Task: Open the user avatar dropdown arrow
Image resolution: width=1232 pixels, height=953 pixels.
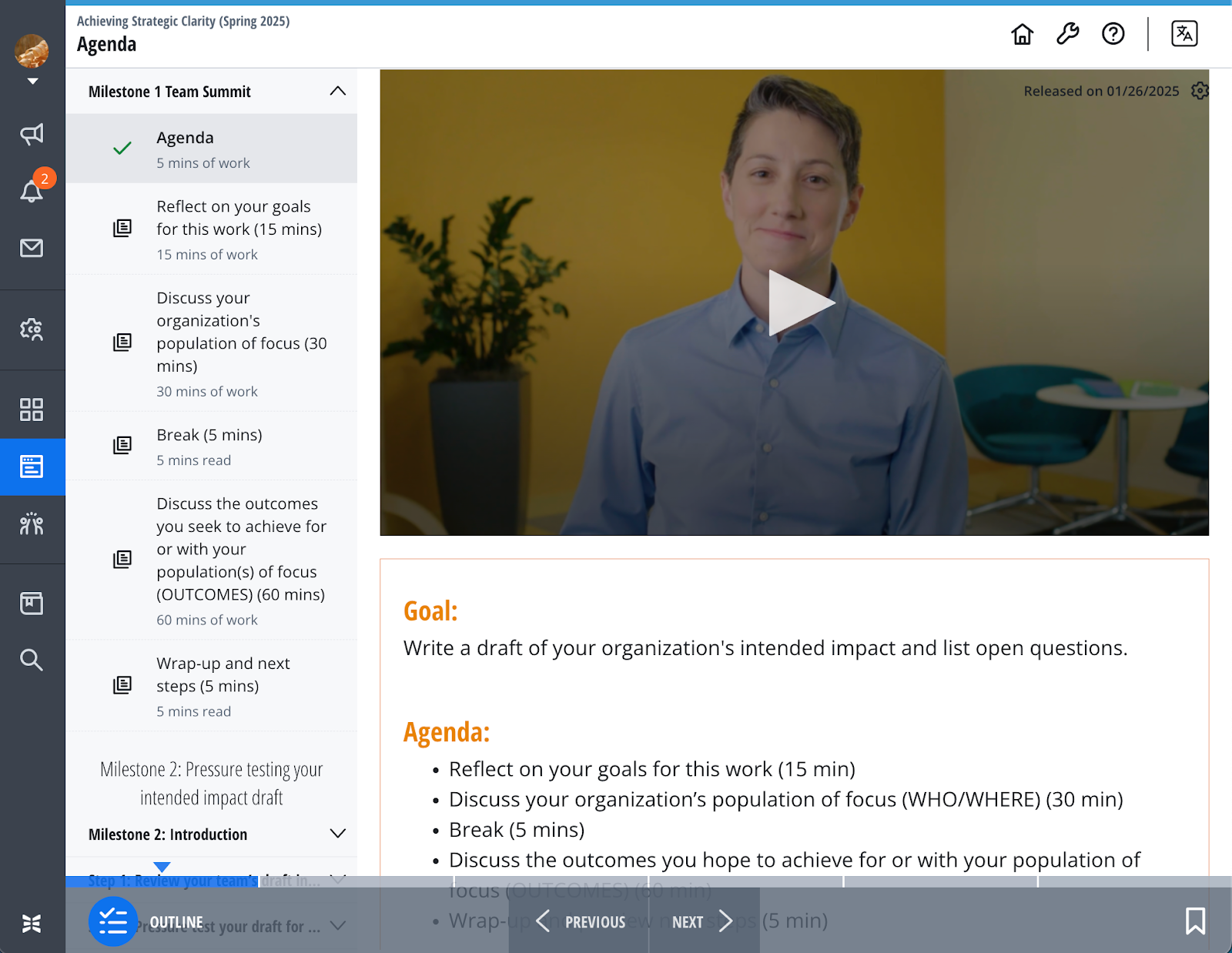Action: pyautogui.click(x=32, y=81)
